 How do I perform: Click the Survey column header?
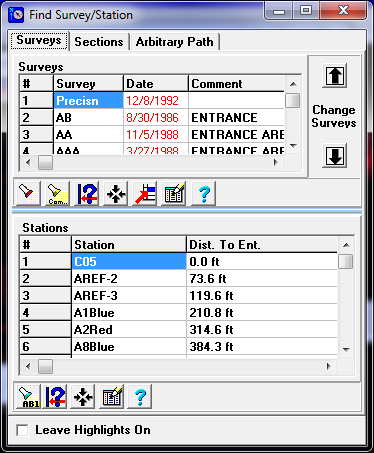point(88,83)
